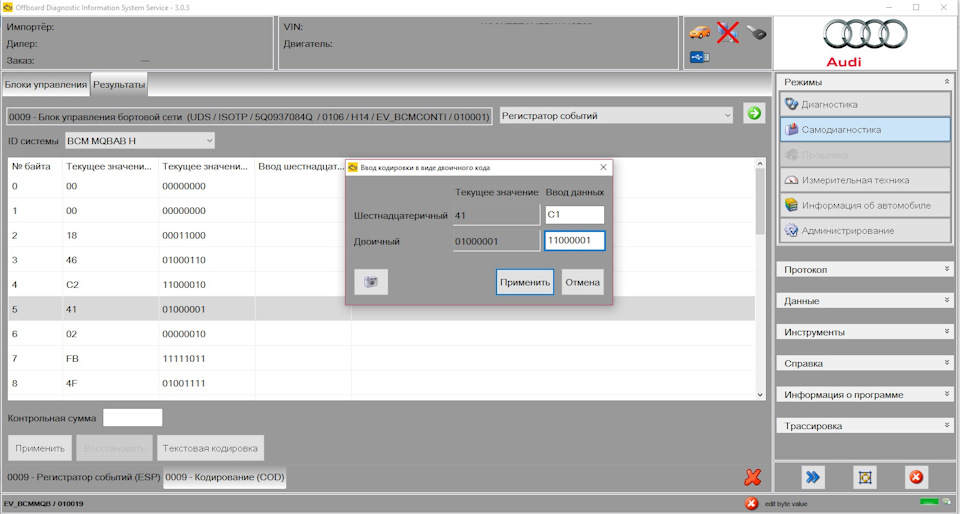Click the red stop exit button
Viewport: 960px width, 514px height.
tap(916, 477)
